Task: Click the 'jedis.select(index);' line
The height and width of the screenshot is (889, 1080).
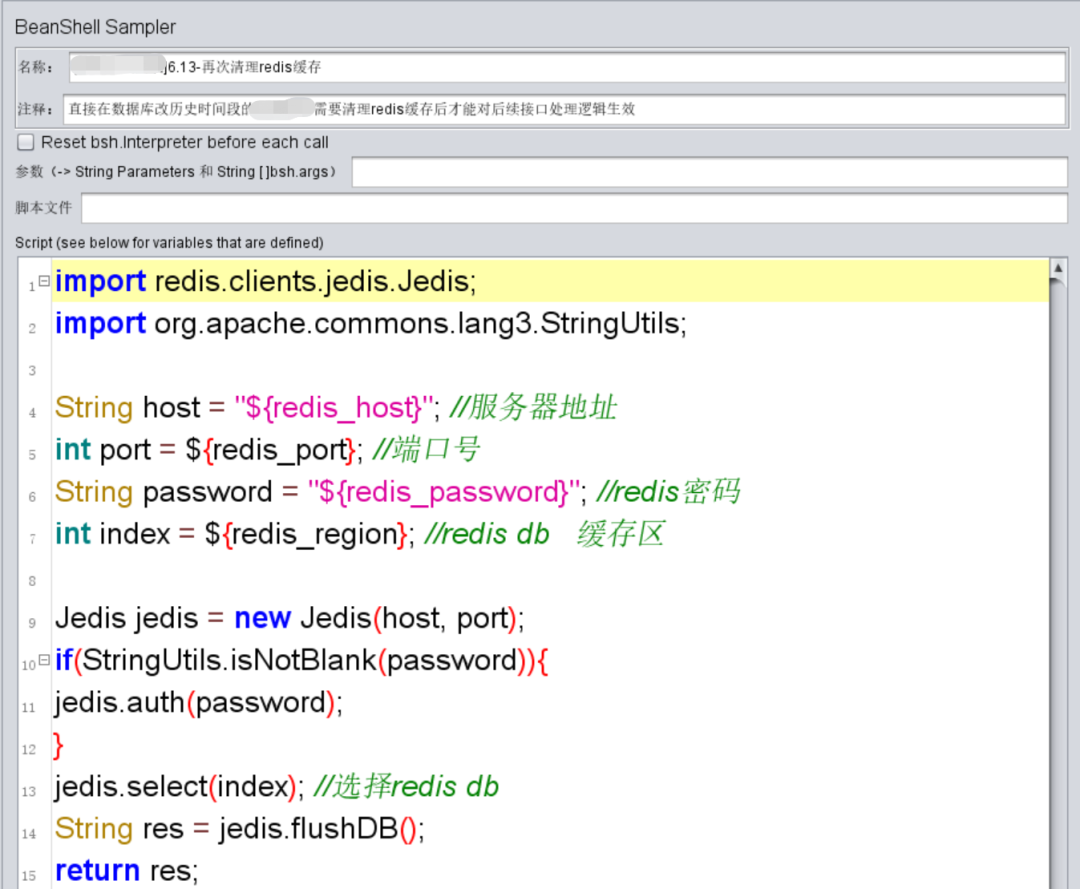Action: click(x=277, y=786)
